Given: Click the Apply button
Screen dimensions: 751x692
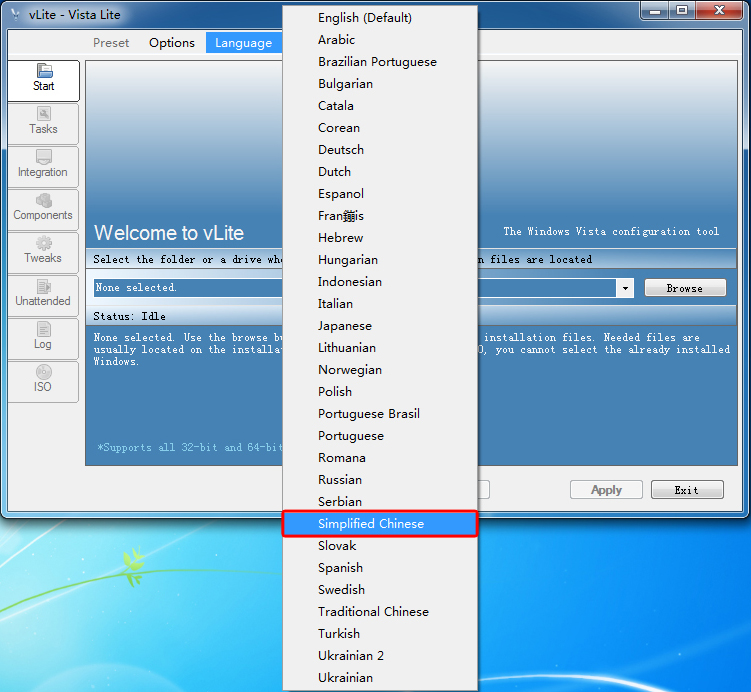Looking at the screenshot, I should coord(606,490).
